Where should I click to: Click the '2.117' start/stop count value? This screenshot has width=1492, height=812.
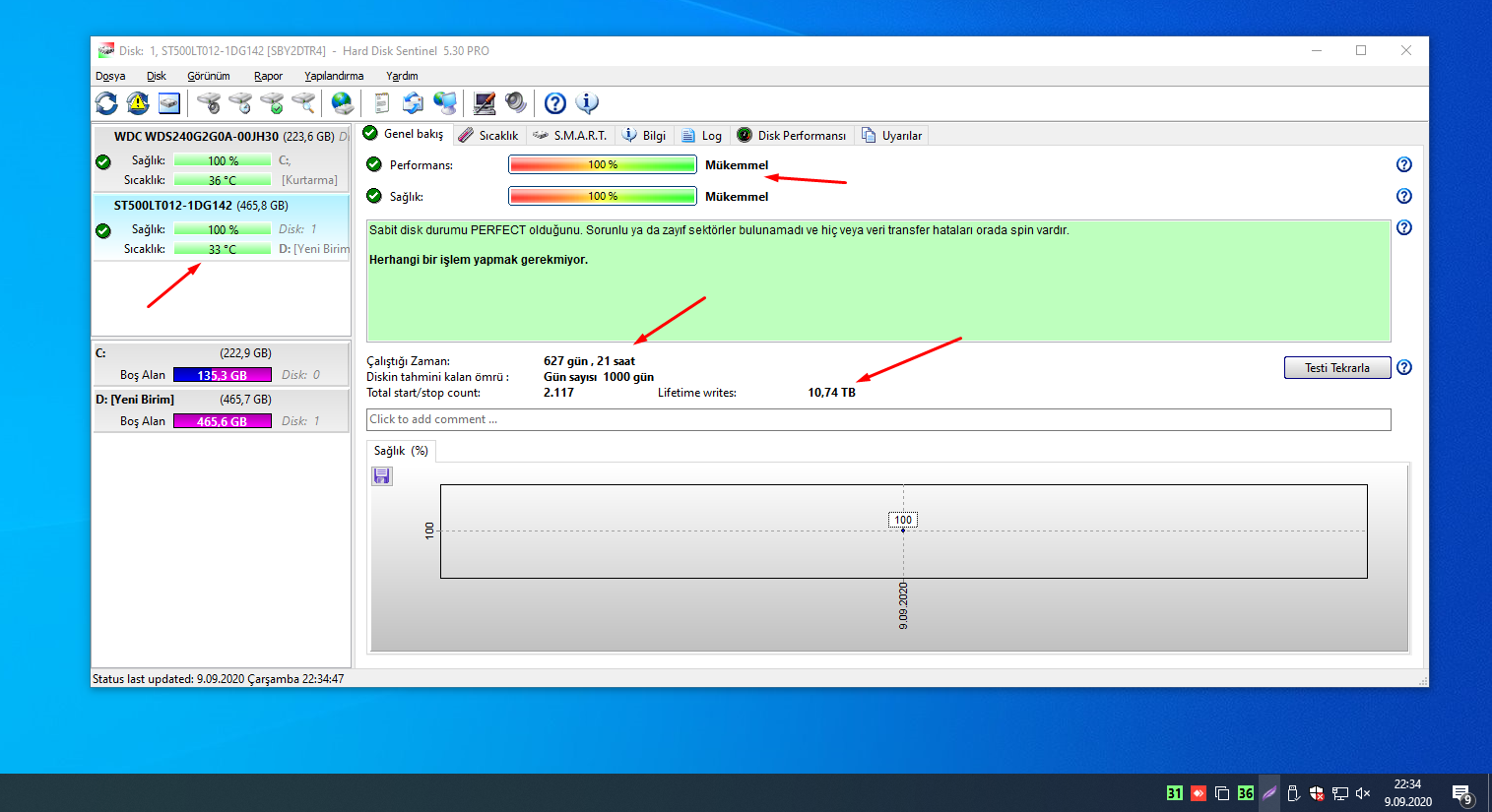point(558,393)
